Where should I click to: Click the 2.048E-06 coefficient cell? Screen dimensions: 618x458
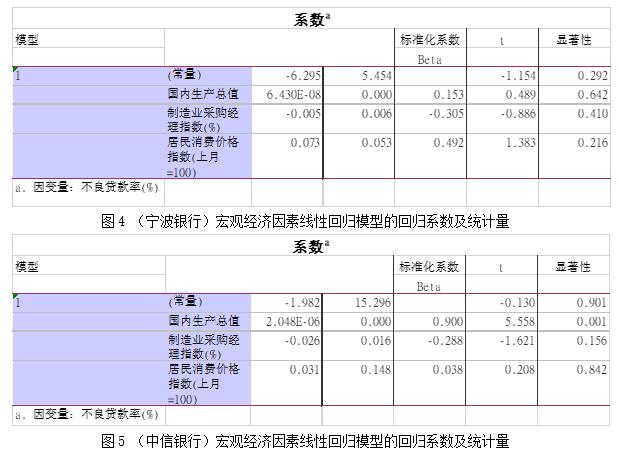click(x=286, y=322)
